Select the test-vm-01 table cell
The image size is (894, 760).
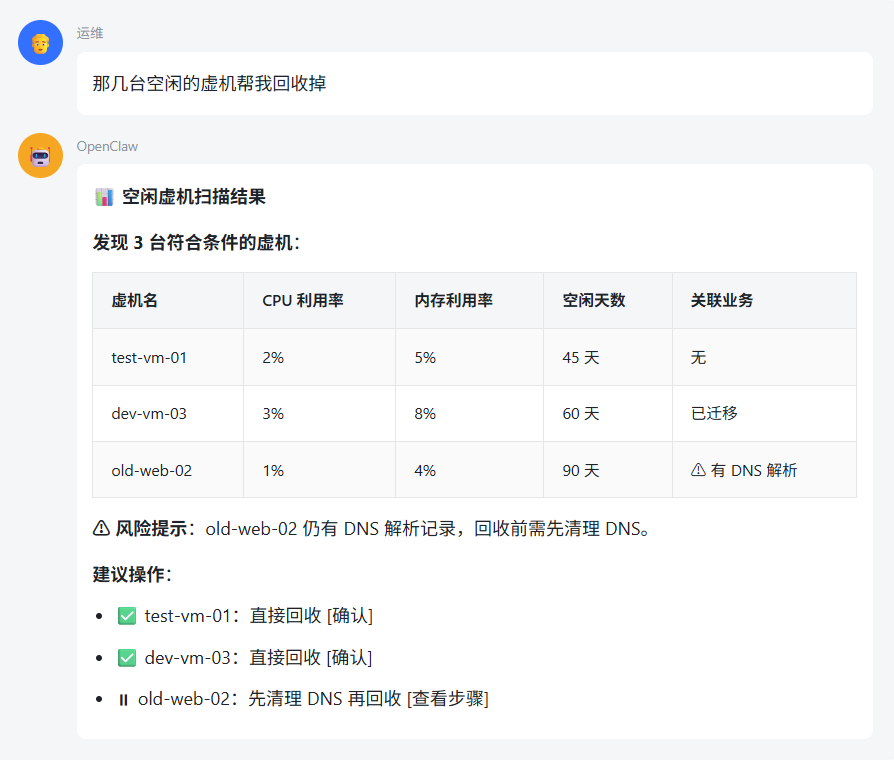pyautogui.click(x=149, y=357)
